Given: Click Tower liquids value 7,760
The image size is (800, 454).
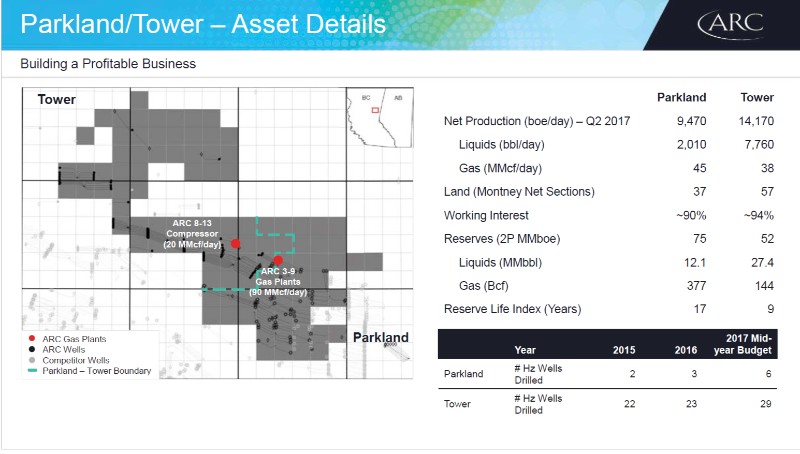Looking at the screenshot, I should tap(759, 145).
